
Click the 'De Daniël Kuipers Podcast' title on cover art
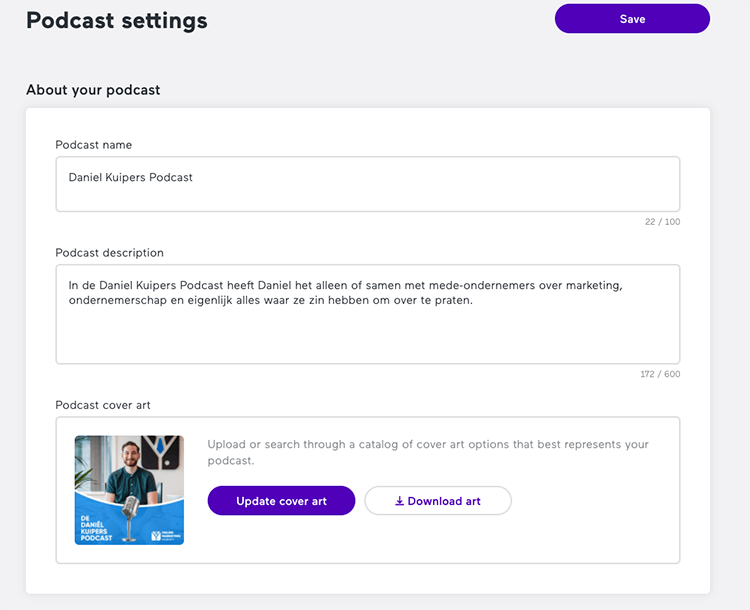97,528
